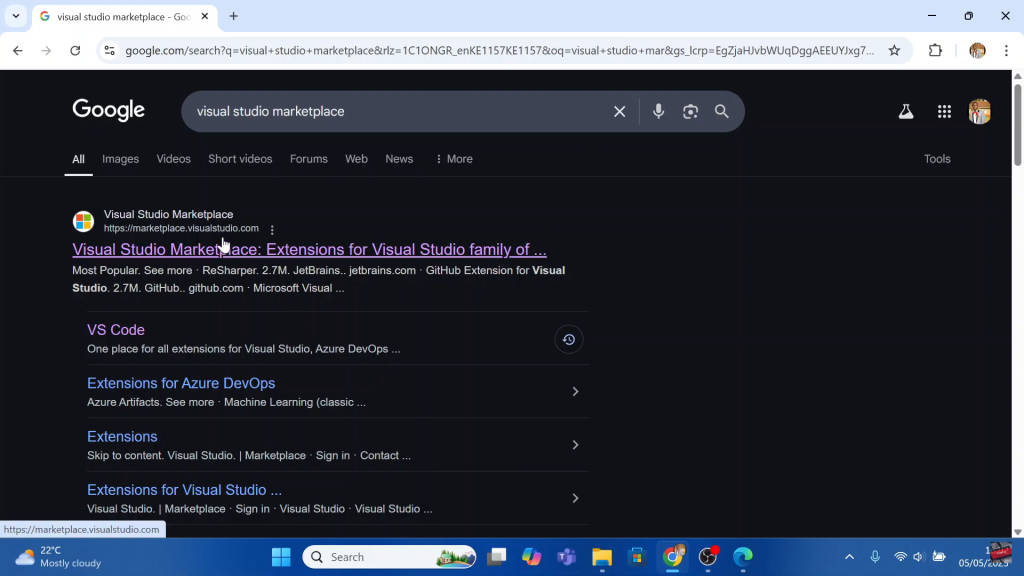Click the history icon beside VS Code
This screenshot has width=1024, height=576.
(569, 340)
